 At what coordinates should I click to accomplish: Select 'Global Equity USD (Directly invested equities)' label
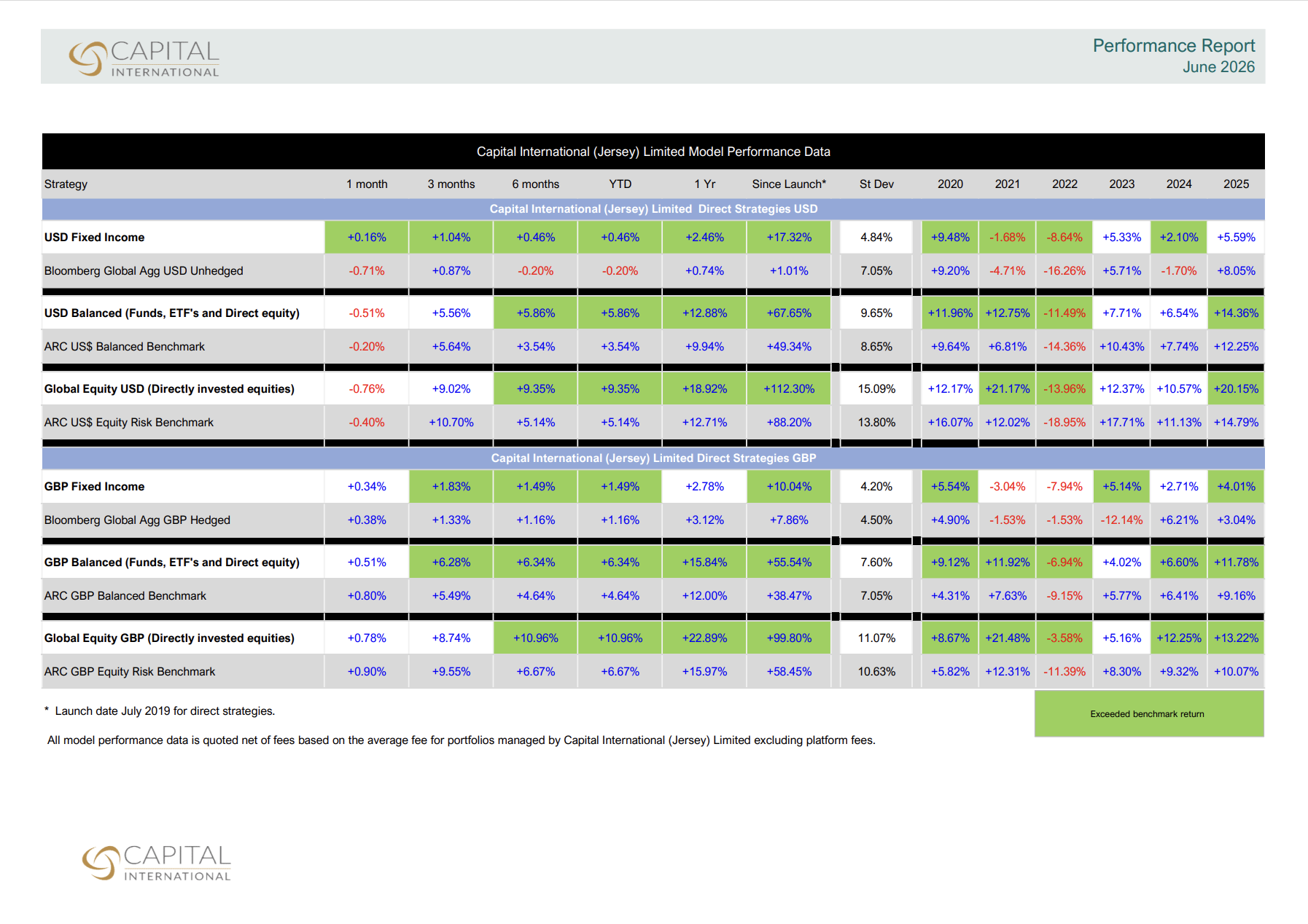tap(169, 389)
